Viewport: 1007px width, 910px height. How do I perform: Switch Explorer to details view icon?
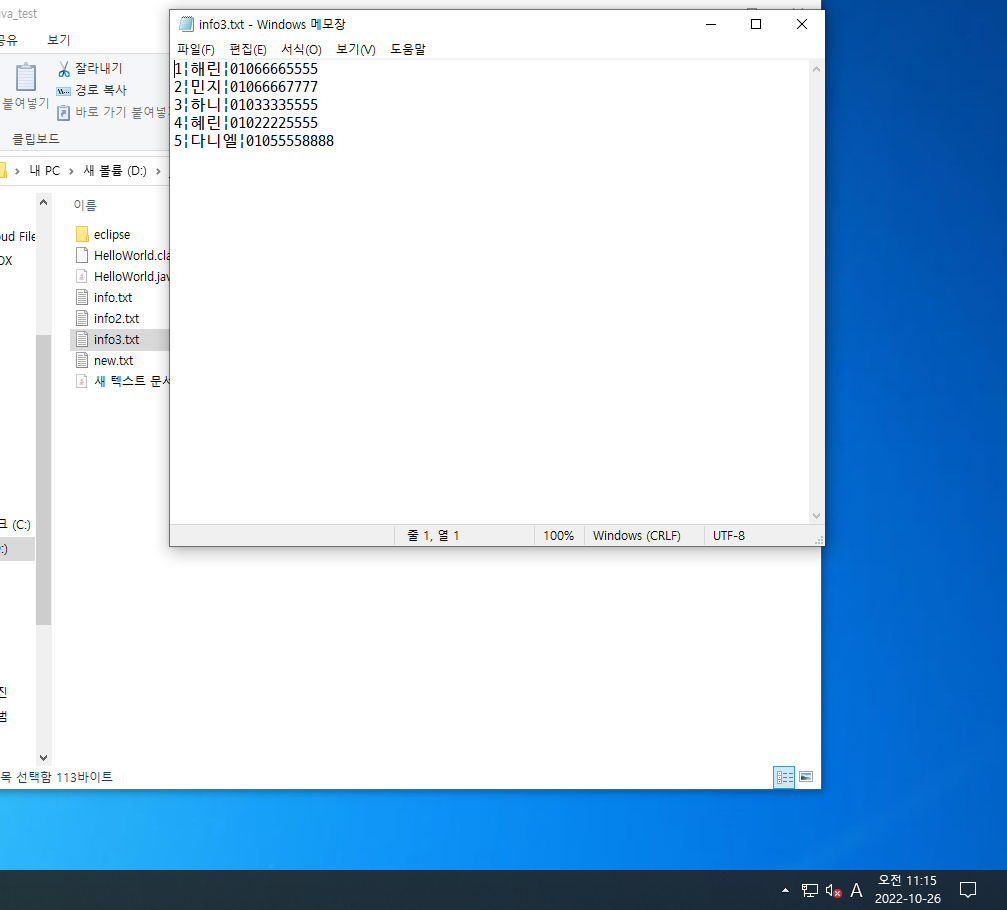coord(784,777)
